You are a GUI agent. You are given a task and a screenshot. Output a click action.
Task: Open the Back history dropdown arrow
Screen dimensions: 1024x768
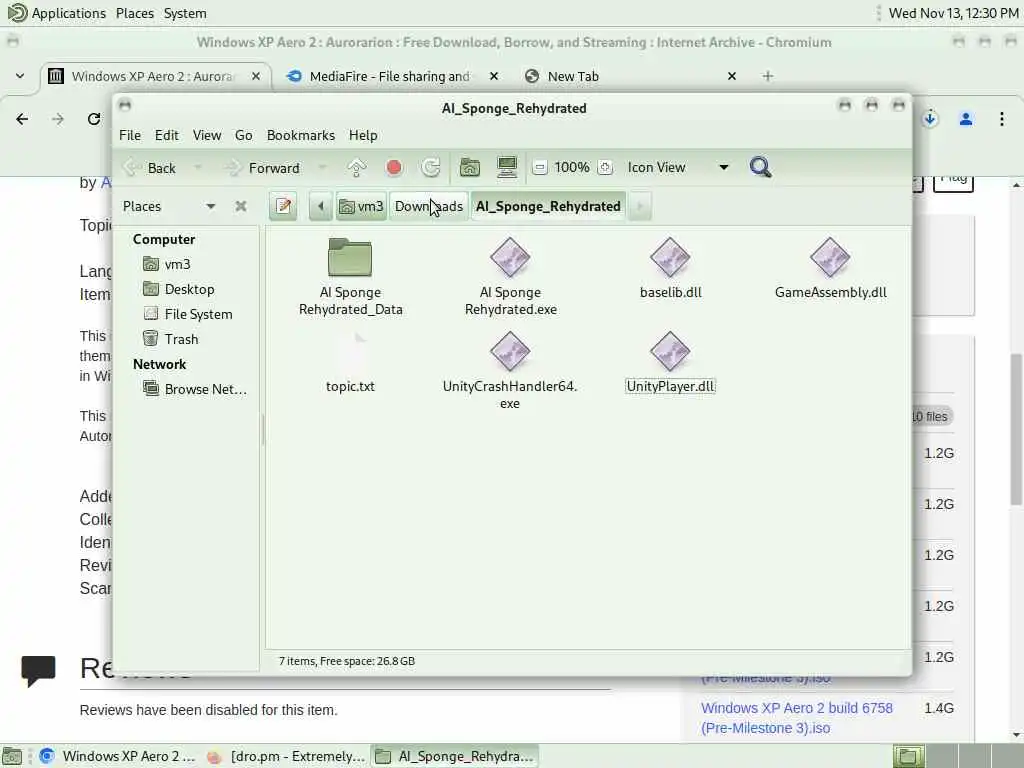(197, 168)
